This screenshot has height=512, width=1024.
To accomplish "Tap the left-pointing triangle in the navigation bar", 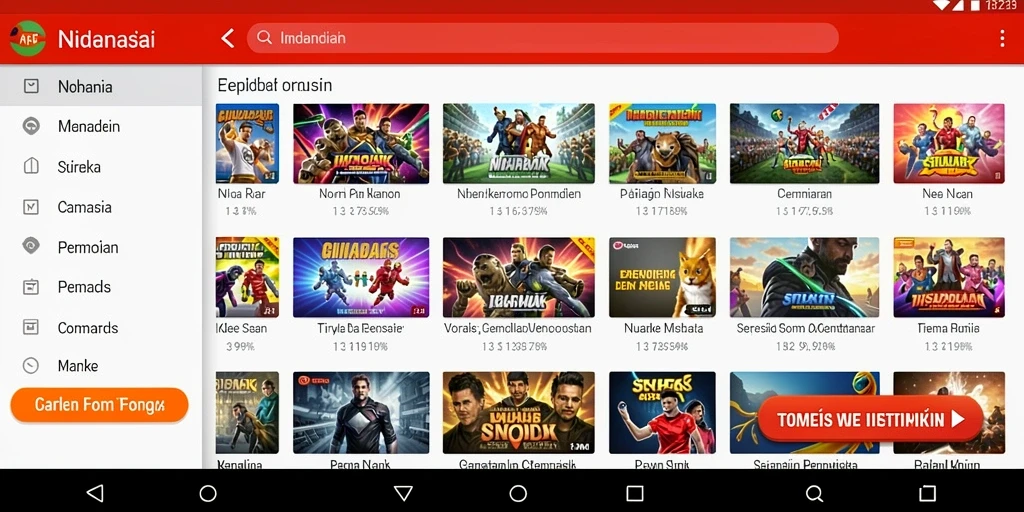I will pyautogui.click(x=95, y=493).
